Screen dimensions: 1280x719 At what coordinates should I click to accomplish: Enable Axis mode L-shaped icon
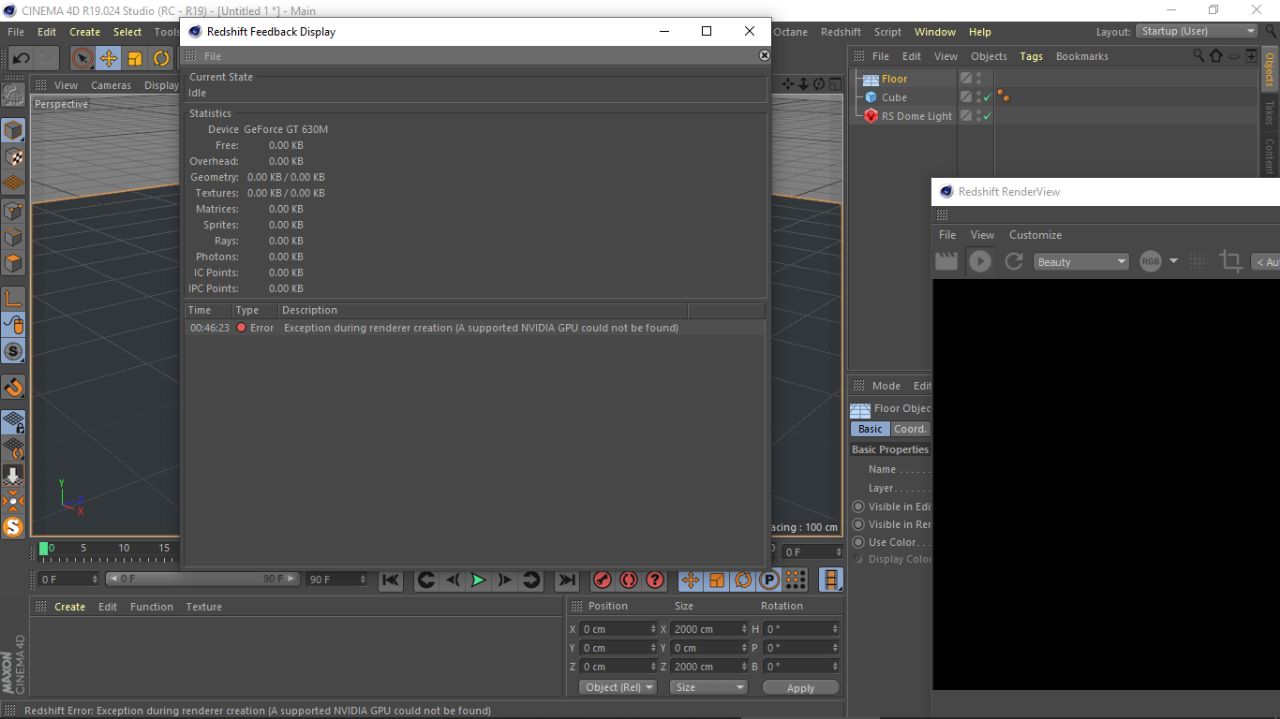pos(13,298)
